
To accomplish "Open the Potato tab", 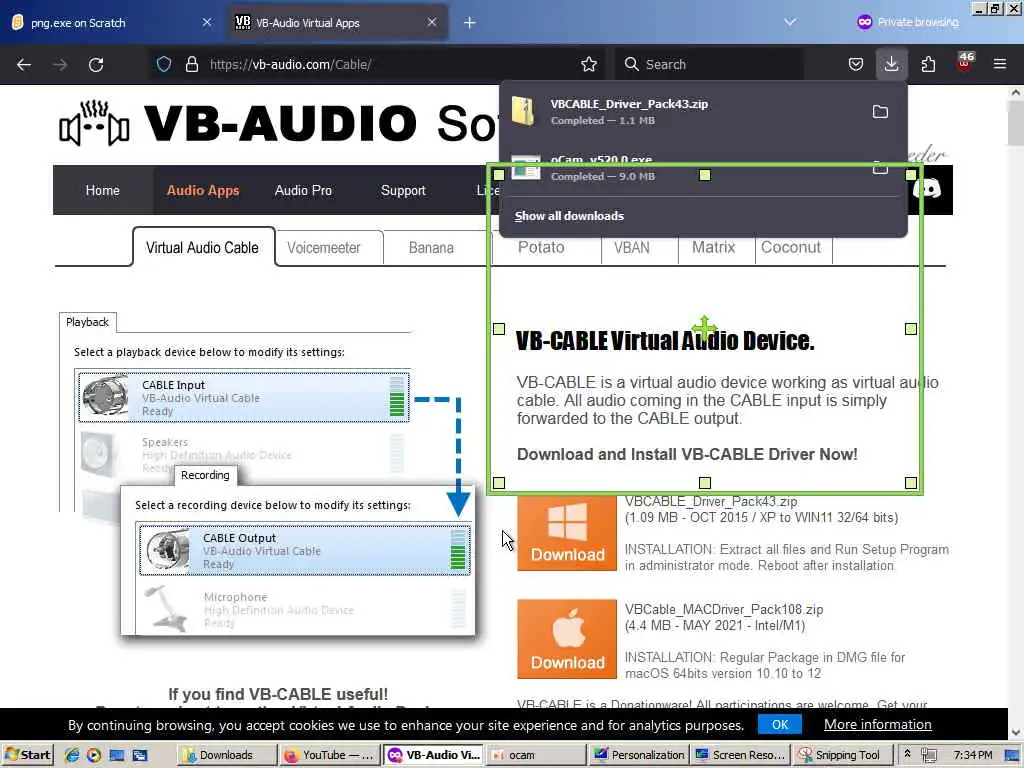I will click(541, 248).
